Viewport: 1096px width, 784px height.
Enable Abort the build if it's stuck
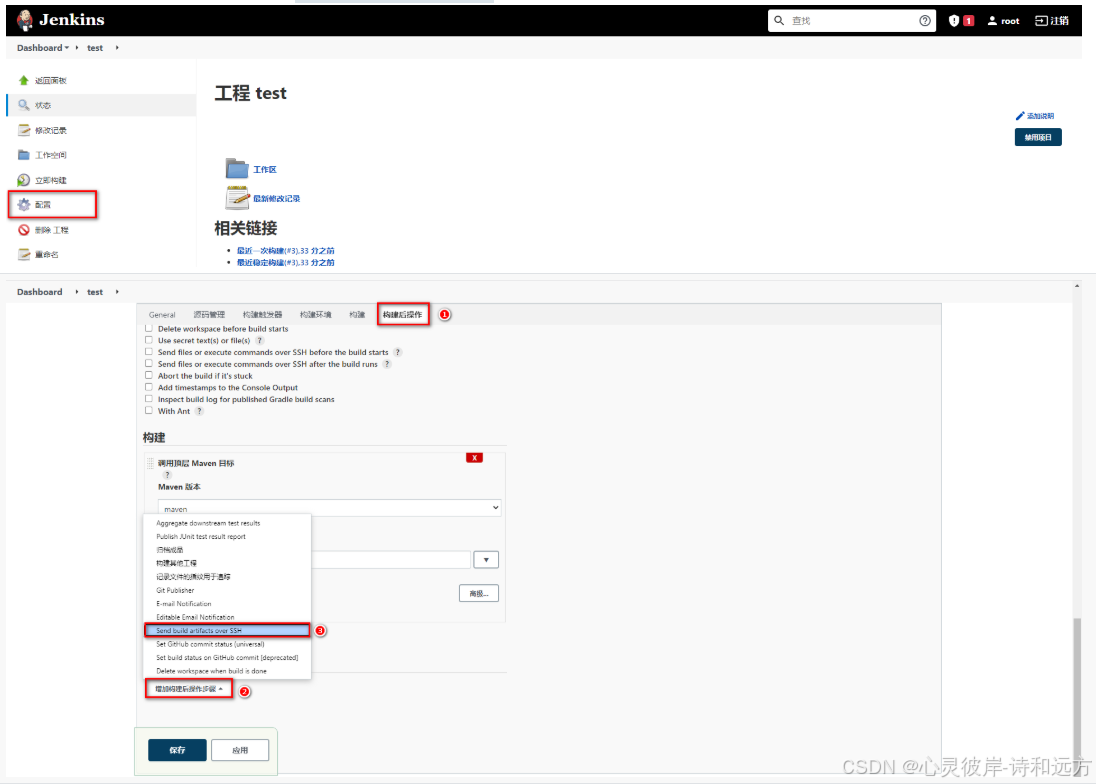tap(149, 375)
